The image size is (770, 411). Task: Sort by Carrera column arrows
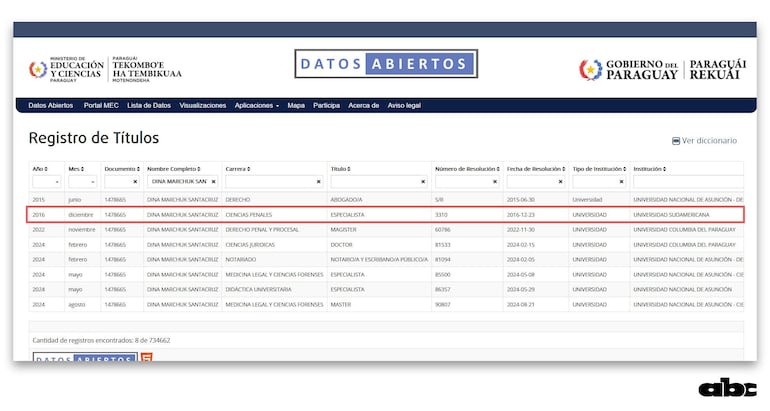tap(249, 169)
